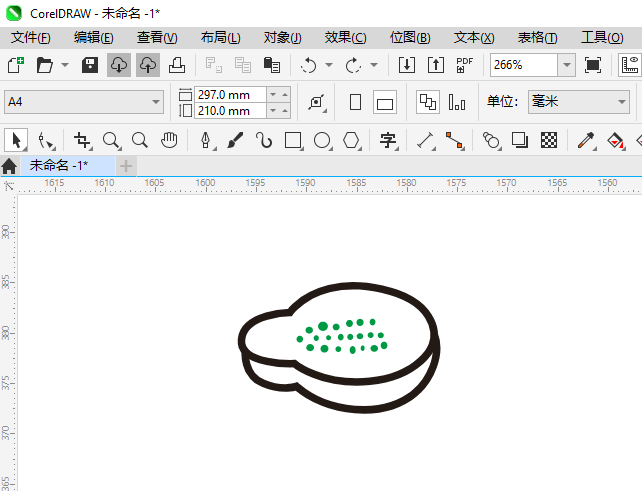This screenshot has width=642, height=491.
Task: Toggle rulers display icon
Action: pyautogui.click(x=630, y=65)
